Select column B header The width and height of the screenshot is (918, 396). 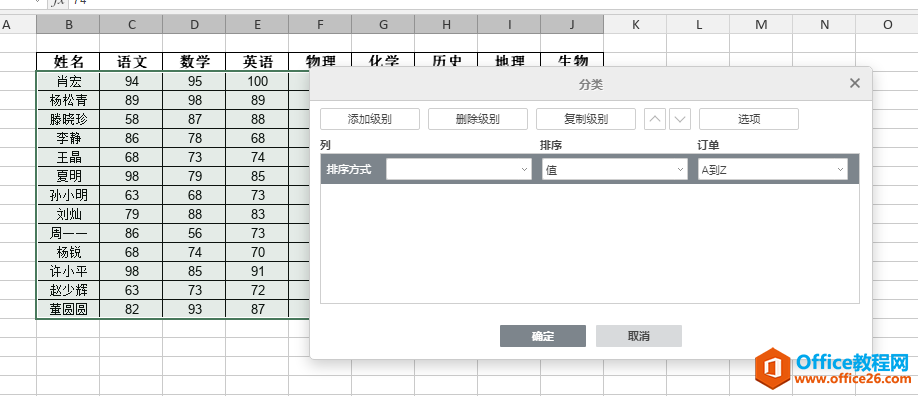pos(68,25)
